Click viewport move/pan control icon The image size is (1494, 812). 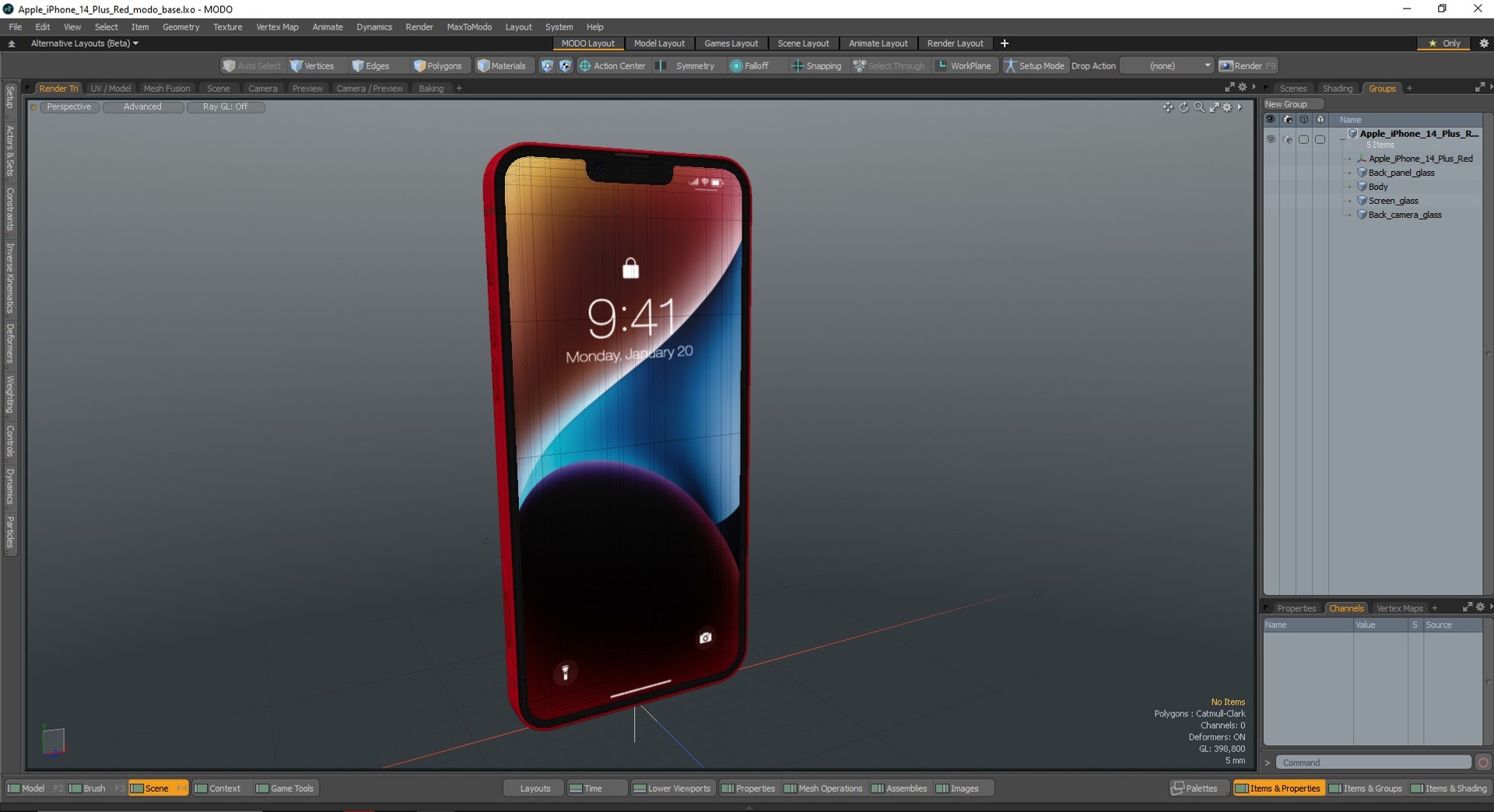1168,107
